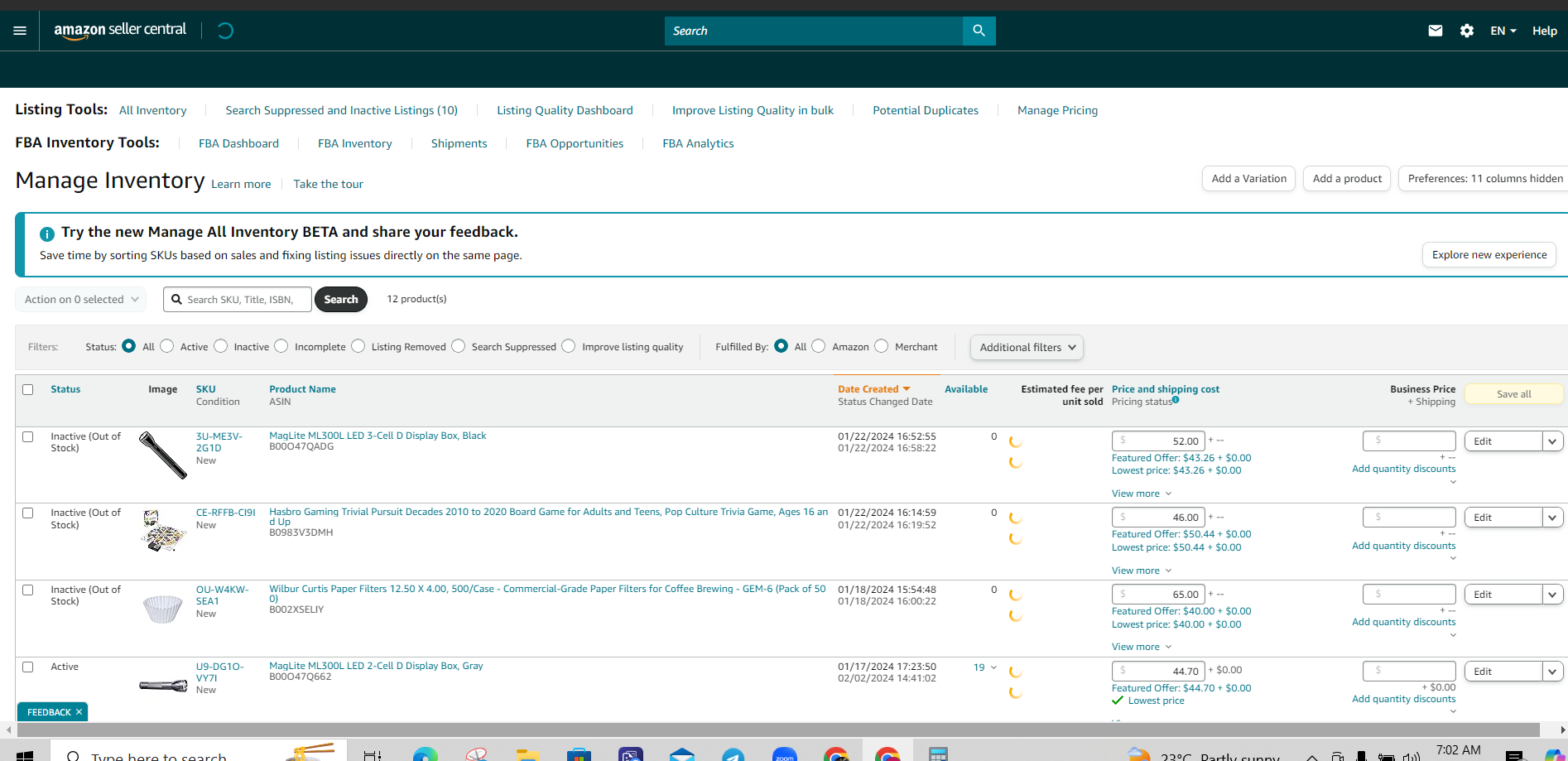This screenshot has height=761, width=1568.
Task: Open the hamburger navigation menu
Action: (x=20, y=31)
